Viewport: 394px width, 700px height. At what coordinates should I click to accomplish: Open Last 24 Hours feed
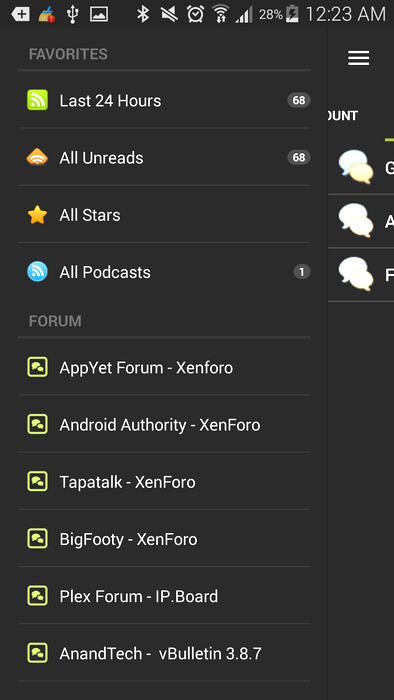pyautogui.click(x=164, y=100)
